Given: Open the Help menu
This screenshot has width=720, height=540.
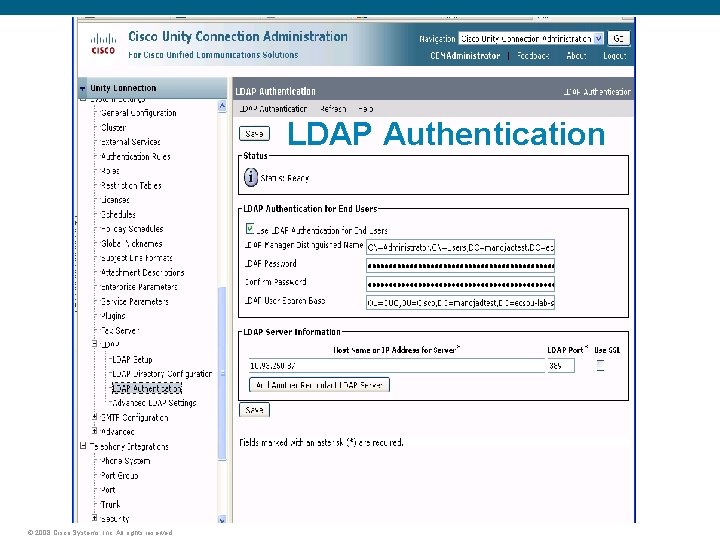Looking at the screenshot, I should 366,109.
